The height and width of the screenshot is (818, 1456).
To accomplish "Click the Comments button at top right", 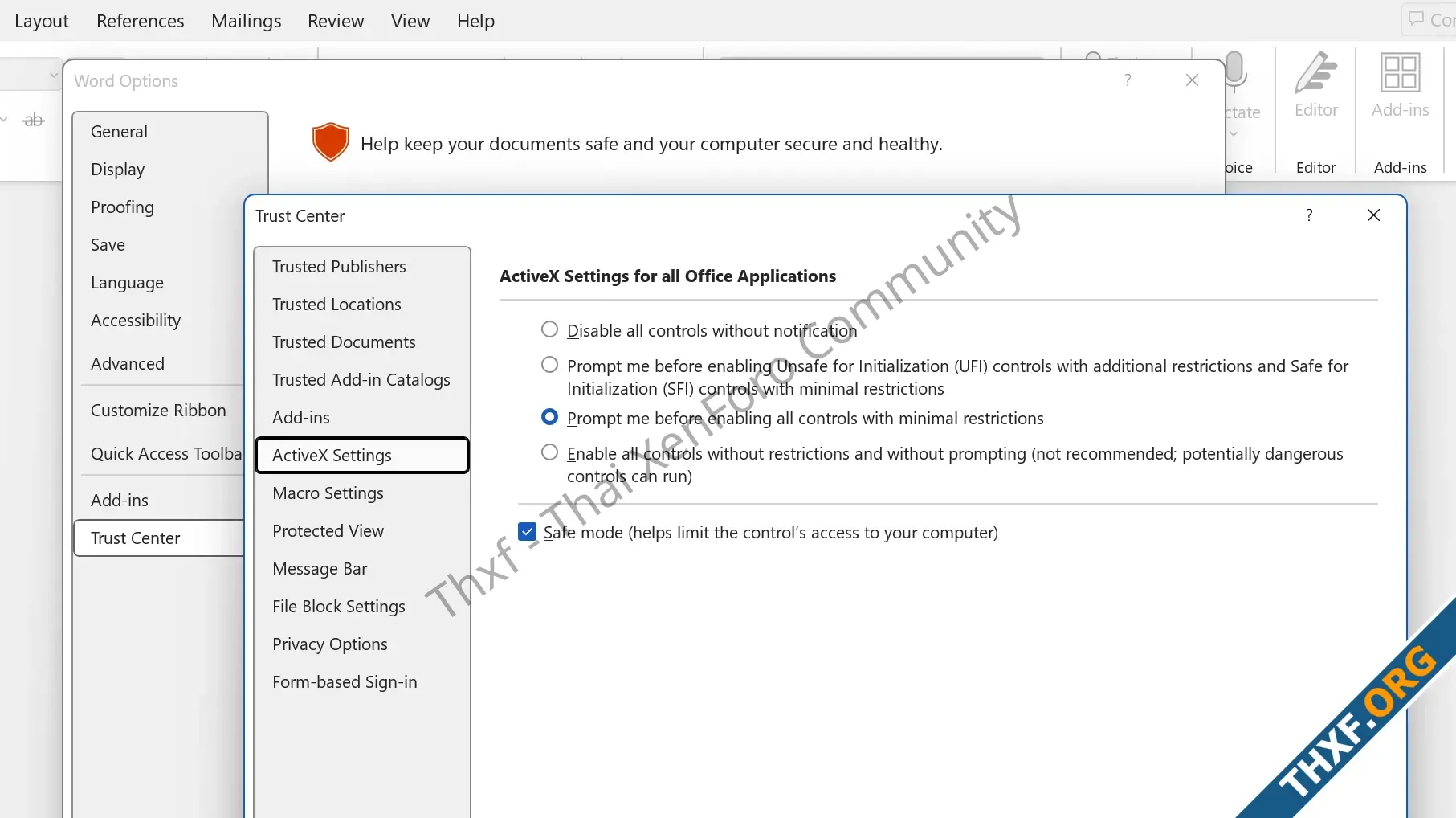I will pos(1429,19).
